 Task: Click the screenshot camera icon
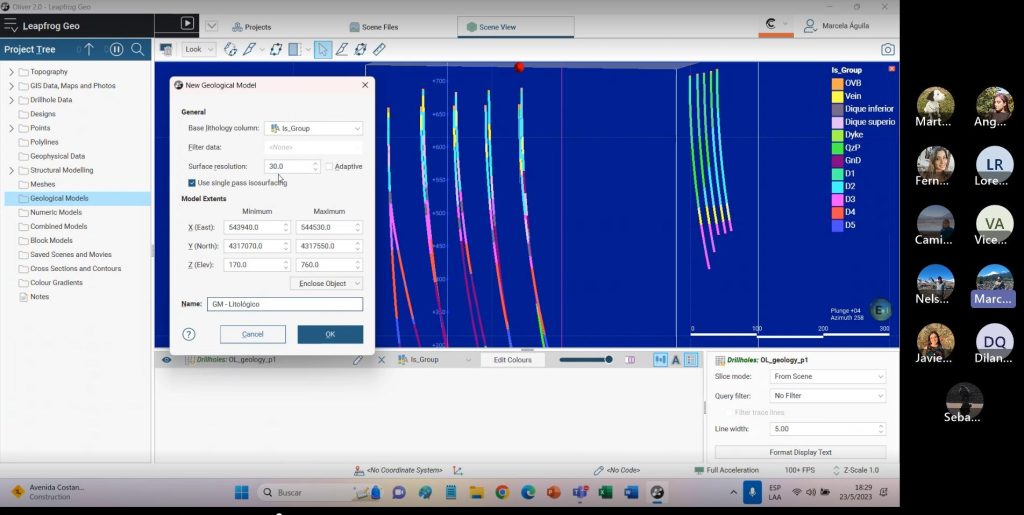click(x=887, y=49)
